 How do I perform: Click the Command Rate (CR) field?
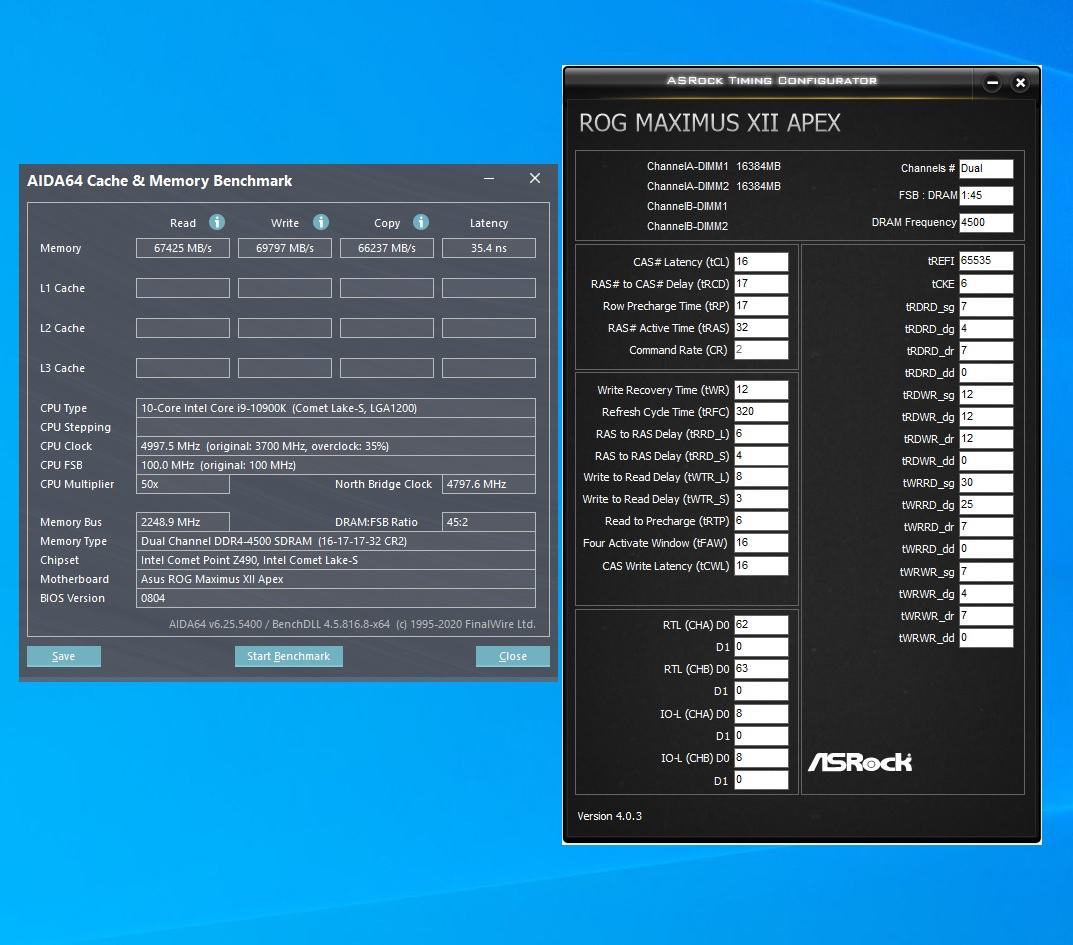click(761, 350)
